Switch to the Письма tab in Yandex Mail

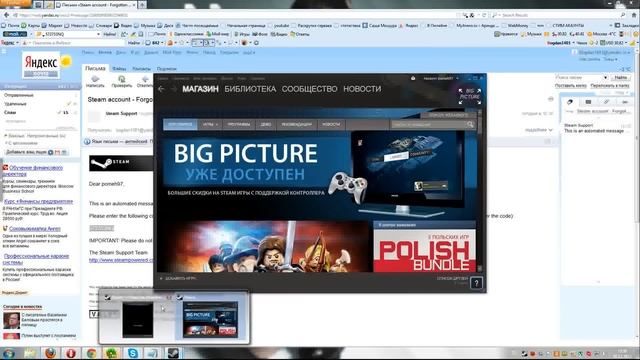pos(95,69)
